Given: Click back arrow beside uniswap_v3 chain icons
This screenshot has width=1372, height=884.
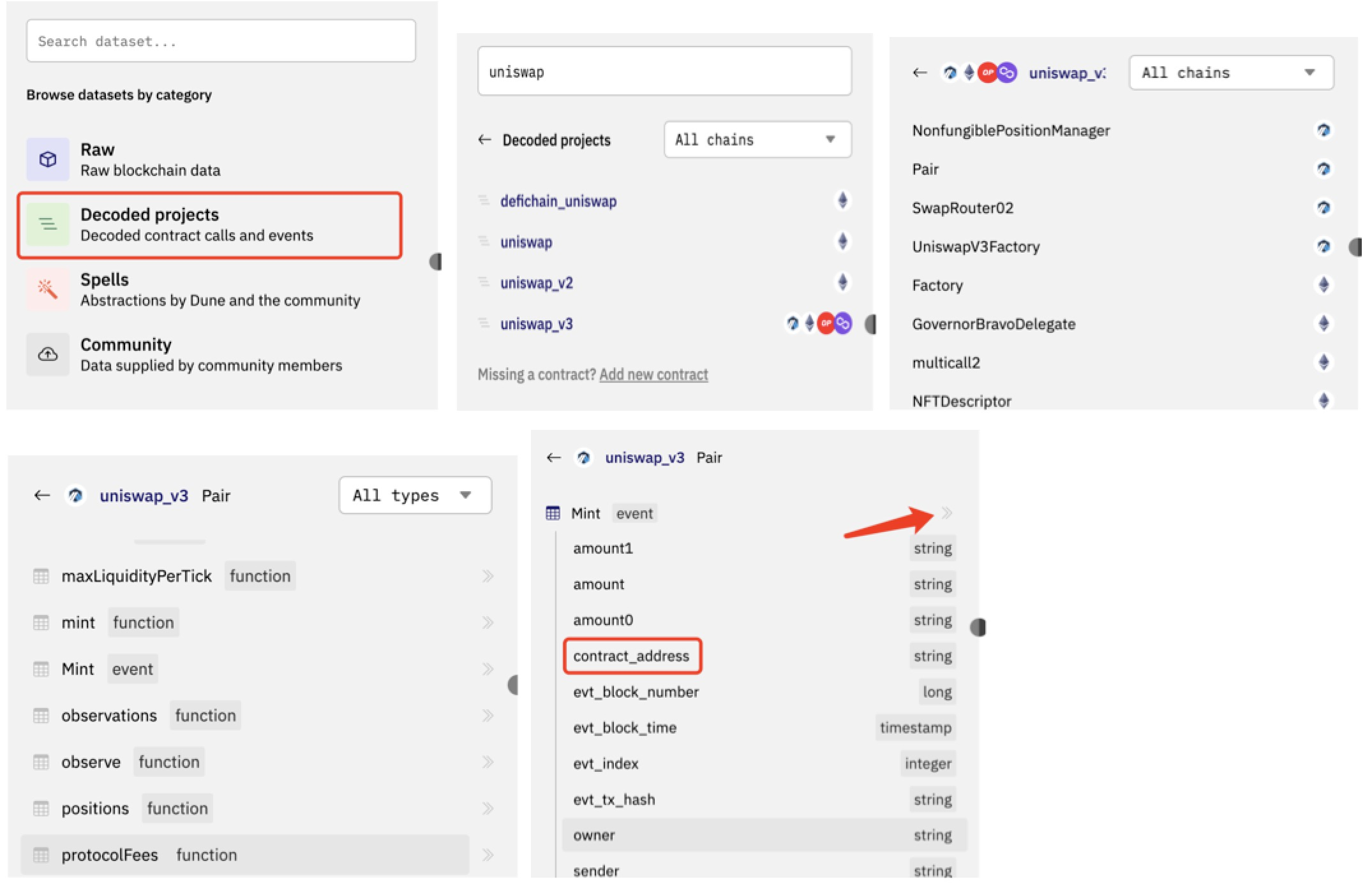Looking at the screenshot, I should pos(920,73).
